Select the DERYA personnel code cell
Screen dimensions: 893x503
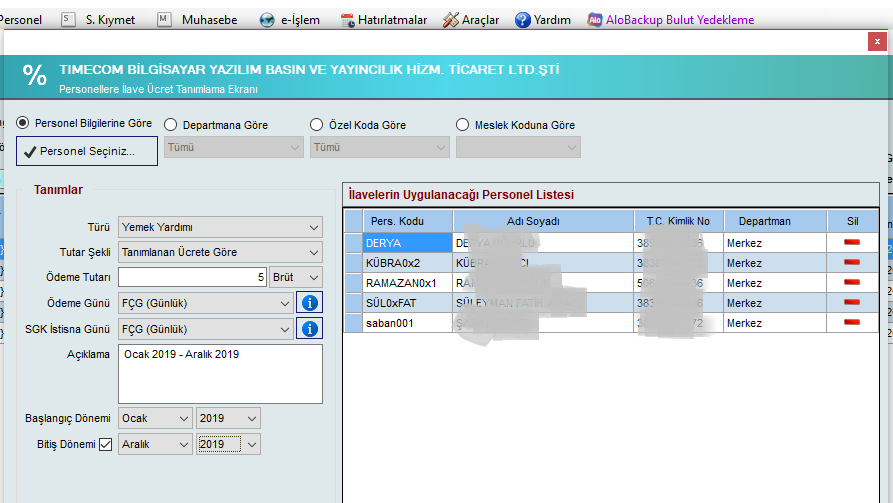click(408, 243)
